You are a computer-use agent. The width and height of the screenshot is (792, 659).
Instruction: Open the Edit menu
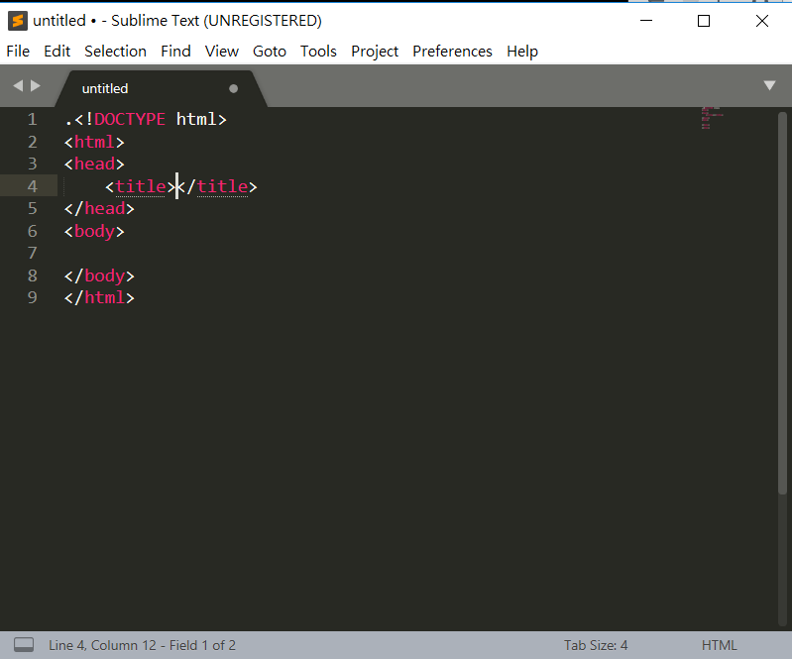tap(57, 51)
